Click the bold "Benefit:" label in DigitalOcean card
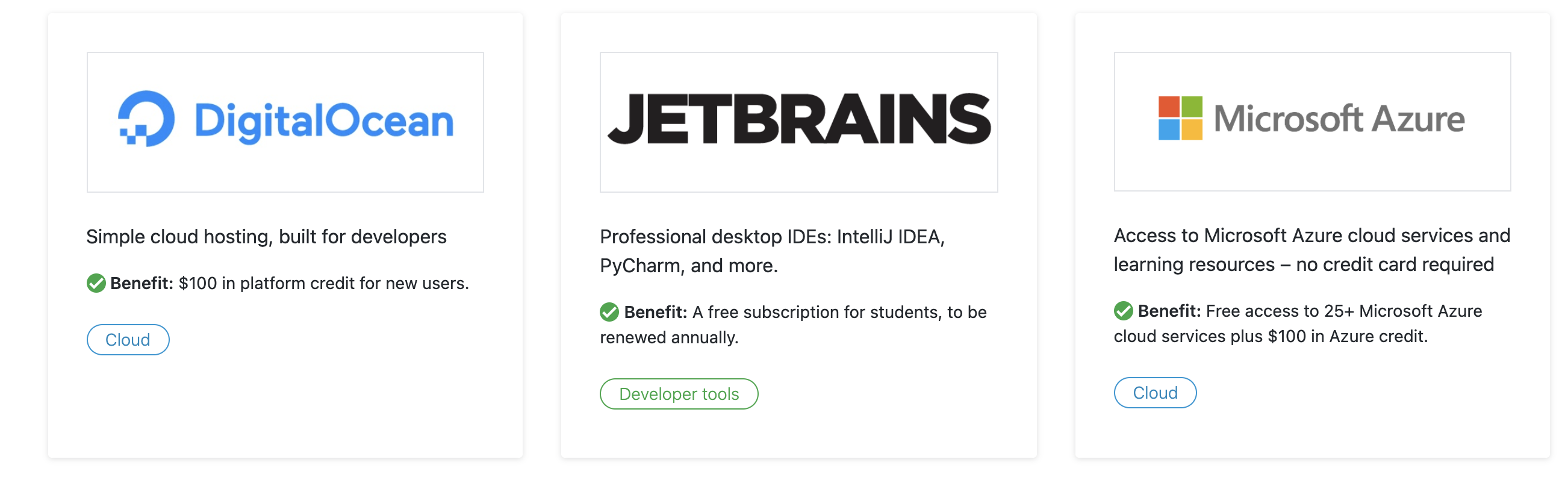The width and height of the screenshot is (1568, 477). (x=142, y=283)
